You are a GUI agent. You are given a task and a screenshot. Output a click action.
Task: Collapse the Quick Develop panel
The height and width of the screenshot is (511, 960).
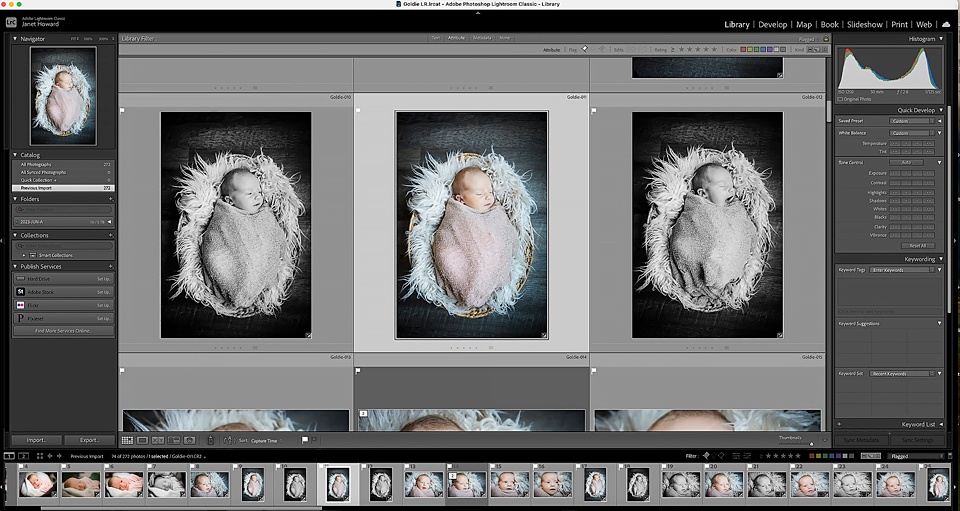940,110
